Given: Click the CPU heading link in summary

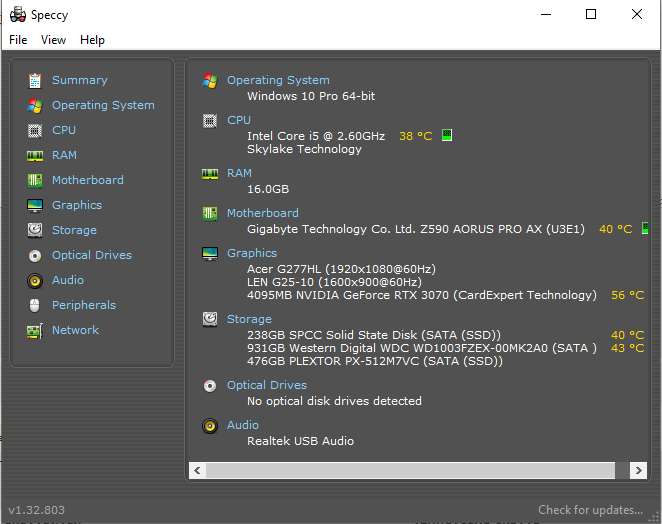Looking at the screenshot, I should click(x=239, y=120).
